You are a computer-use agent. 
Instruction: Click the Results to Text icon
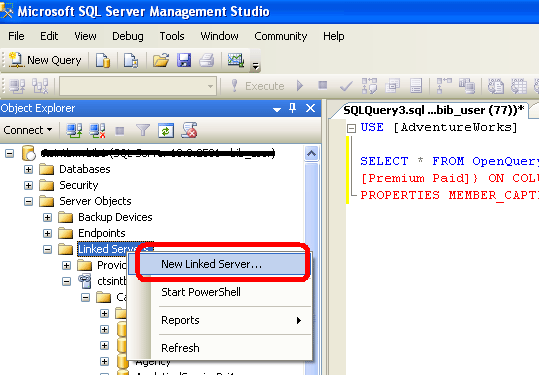[x=496, y=86]
